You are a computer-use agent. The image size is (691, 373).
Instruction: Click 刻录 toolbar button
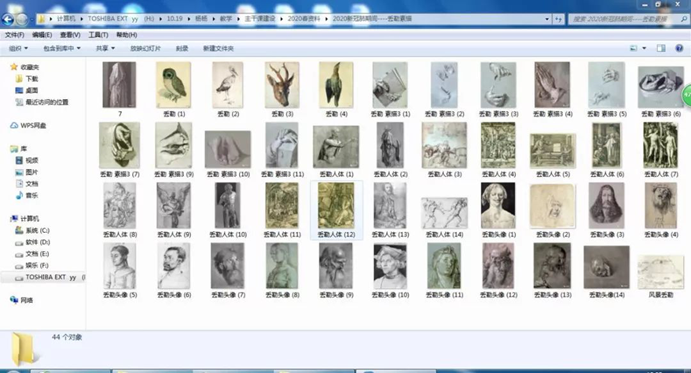(182, 48)
